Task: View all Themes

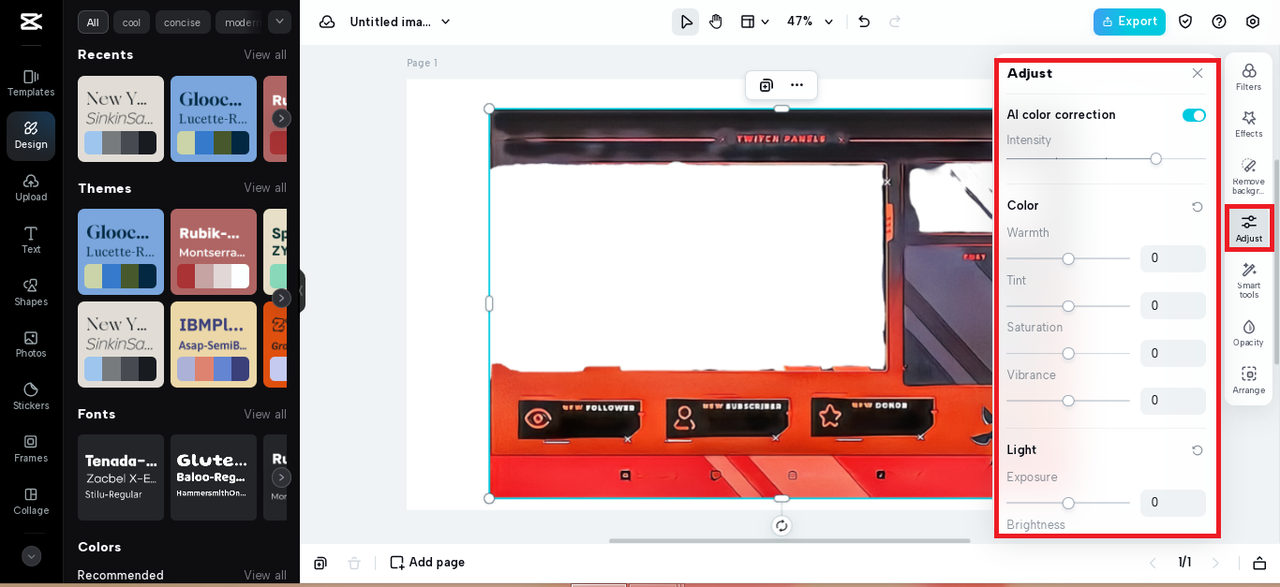Action: pos(265,188)
